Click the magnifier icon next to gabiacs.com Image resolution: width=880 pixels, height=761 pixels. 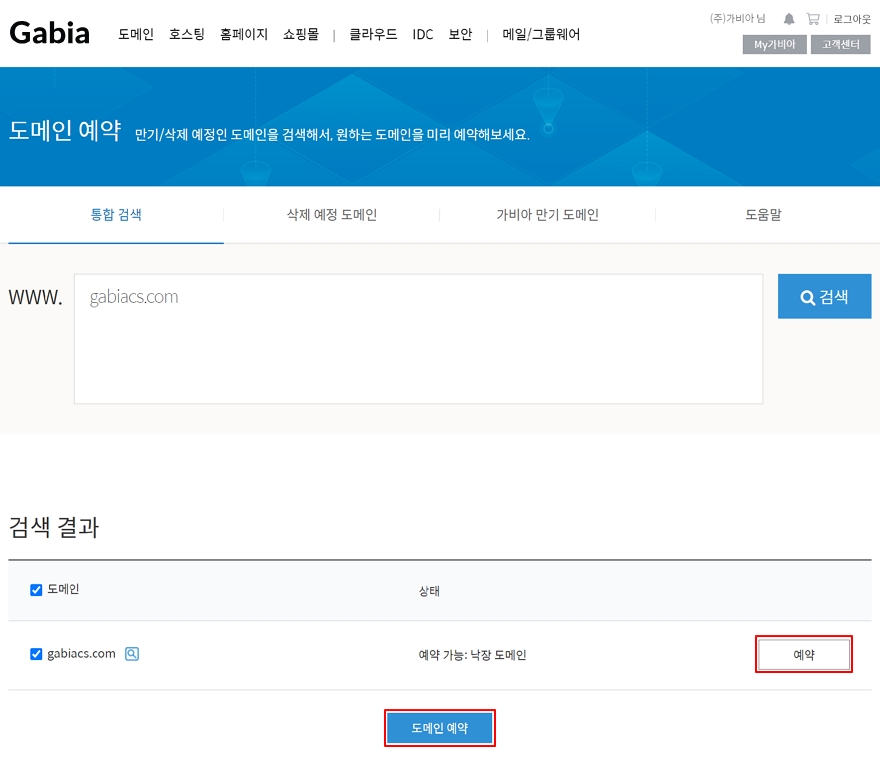132,654
